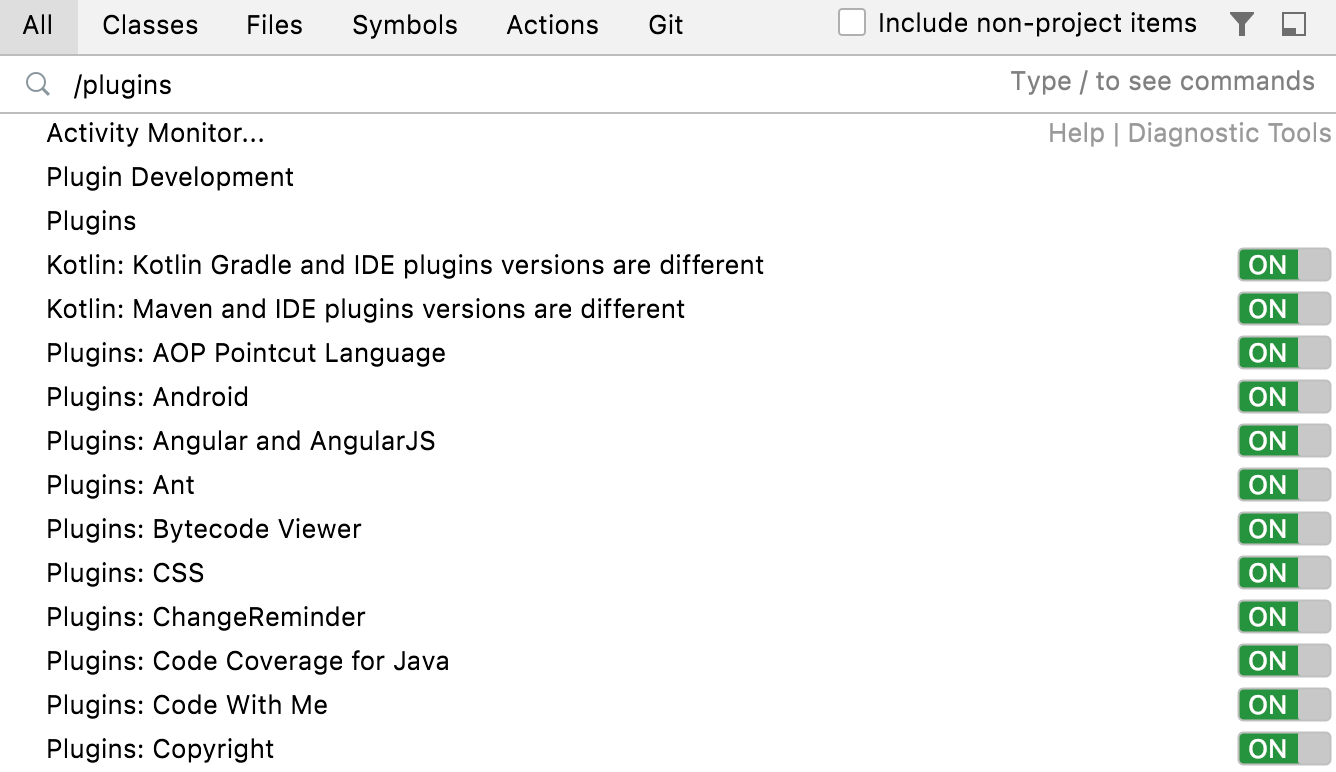The height and width of the screenshot is (772, 1336).
Task: Open the Files tab
Action: click(274, 25)
